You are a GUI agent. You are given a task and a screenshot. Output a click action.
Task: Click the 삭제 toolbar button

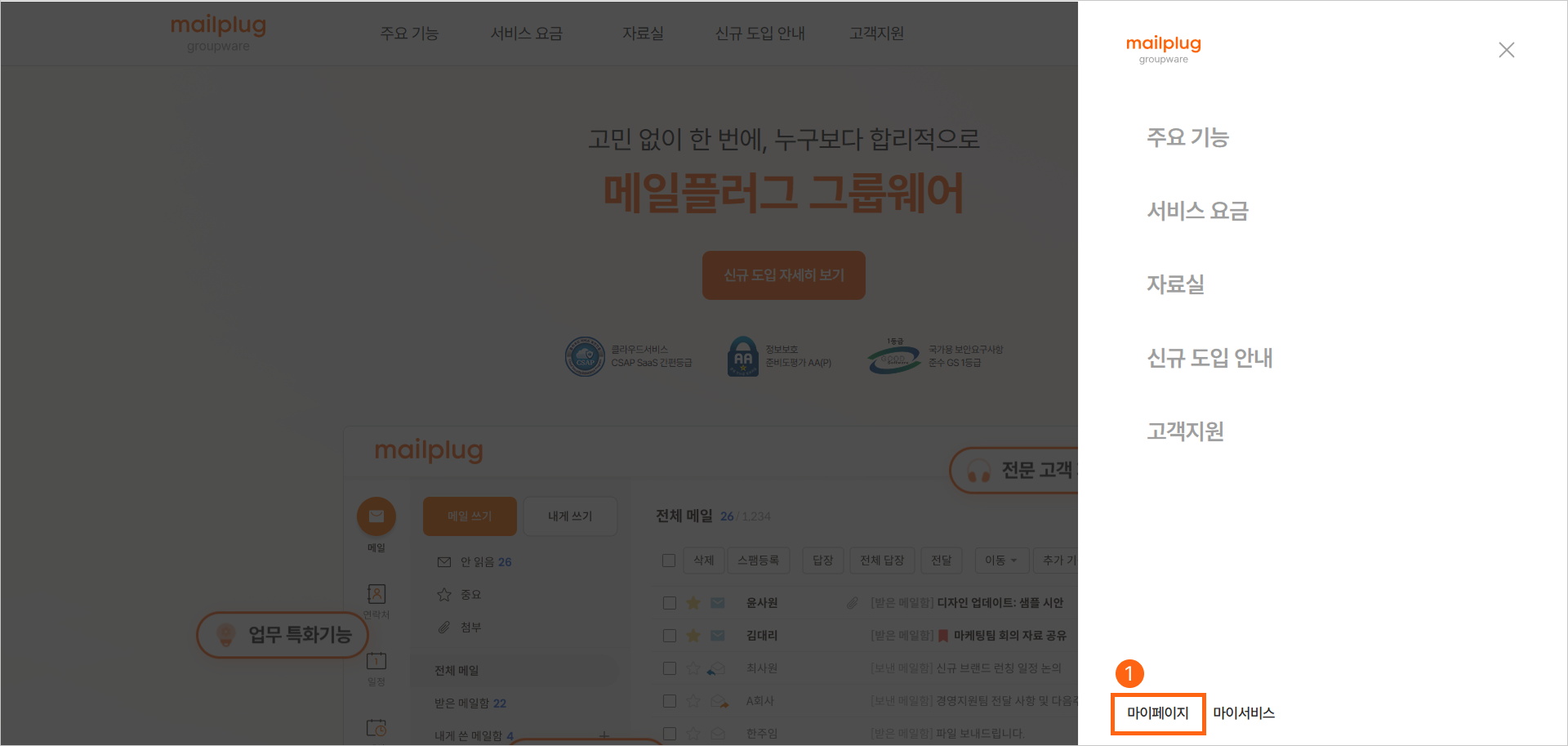703,561
